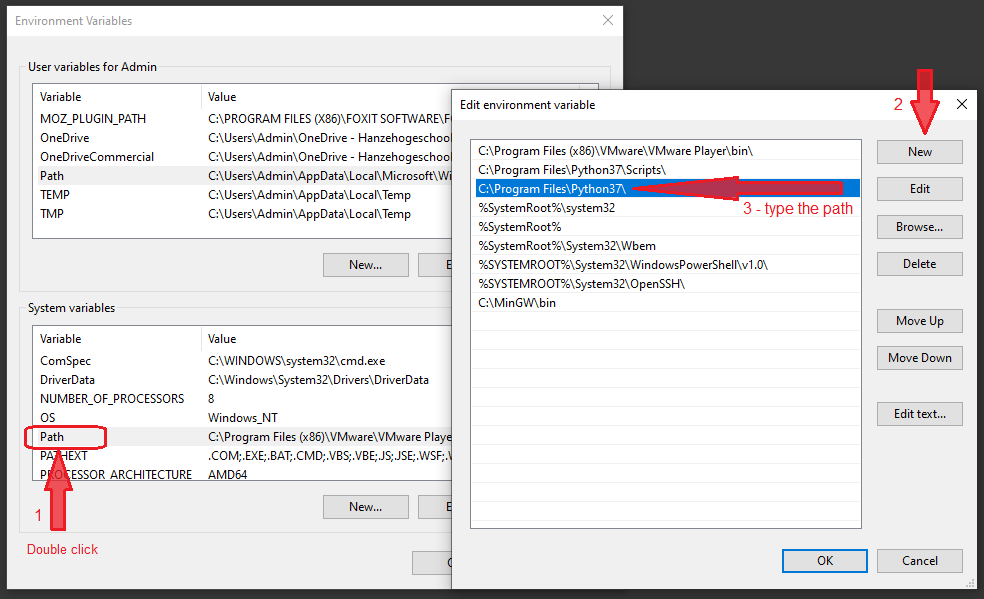Click New... under System variables

click(365, 507)
